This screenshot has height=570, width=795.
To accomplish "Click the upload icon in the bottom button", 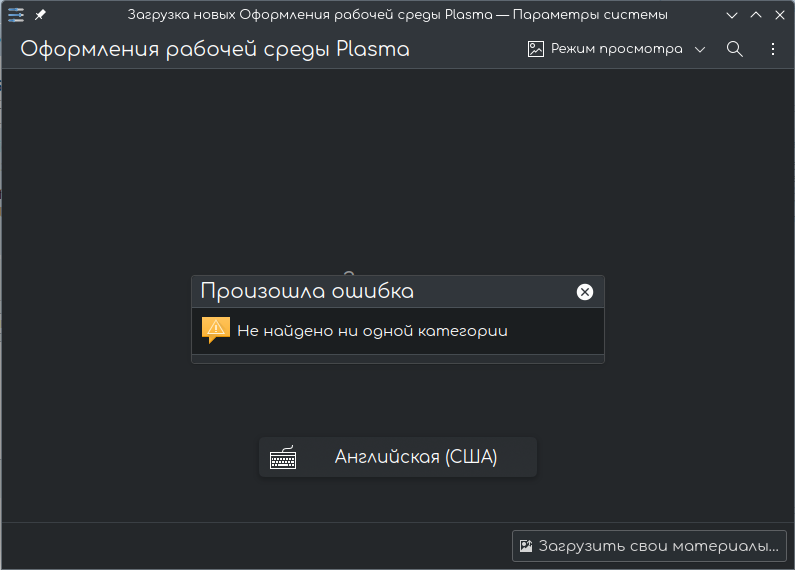I will [x=526, y=546].
